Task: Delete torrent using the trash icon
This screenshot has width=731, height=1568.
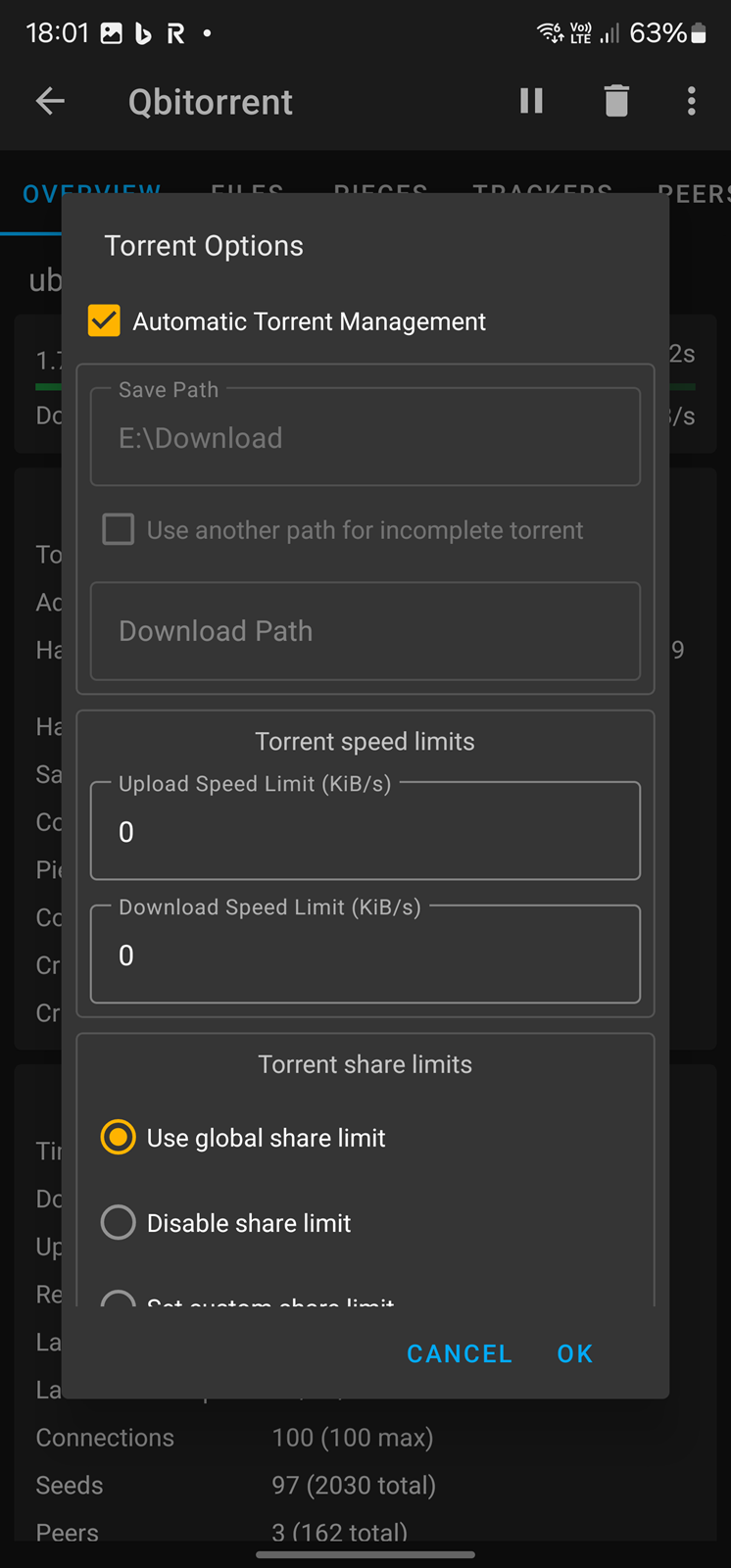Action: click(x=616, y=101)
